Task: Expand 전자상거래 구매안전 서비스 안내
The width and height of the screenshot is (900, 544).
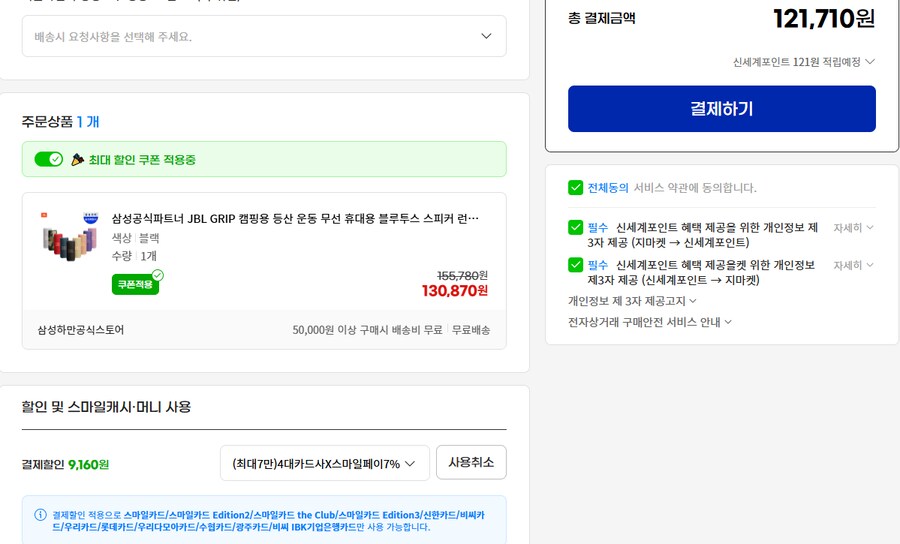Action: coord(650,322)
